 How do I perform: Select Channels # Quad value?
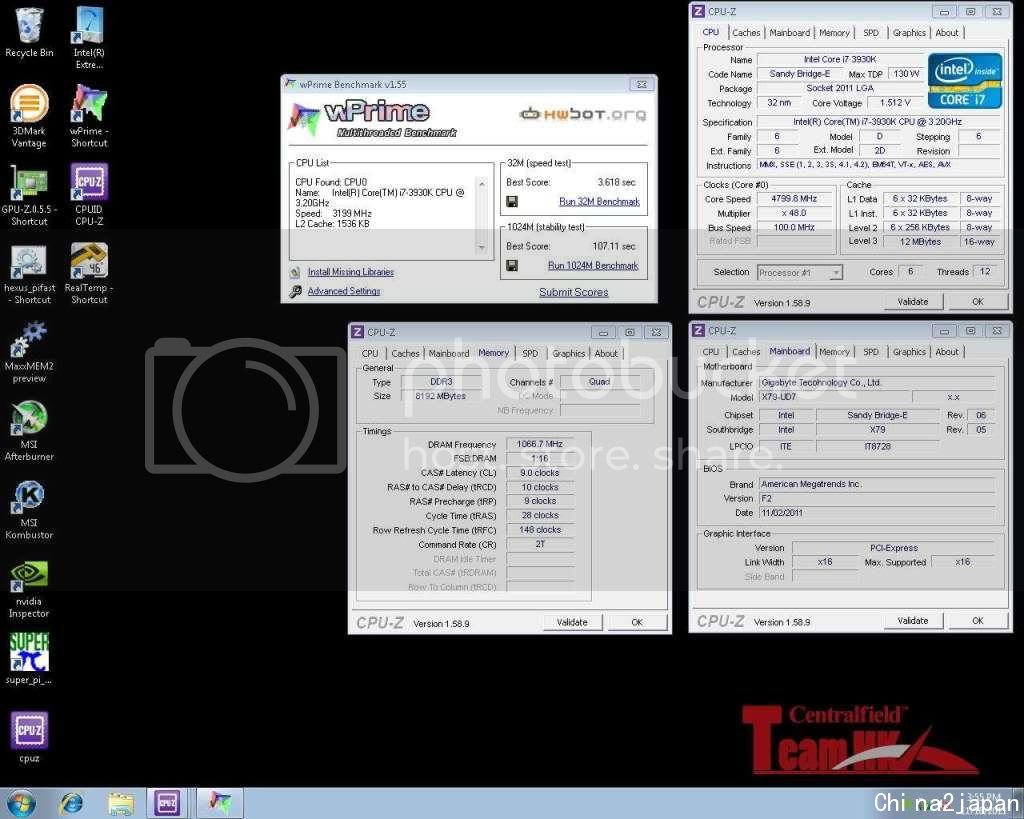pyautogui.click(x=599, y=382)
